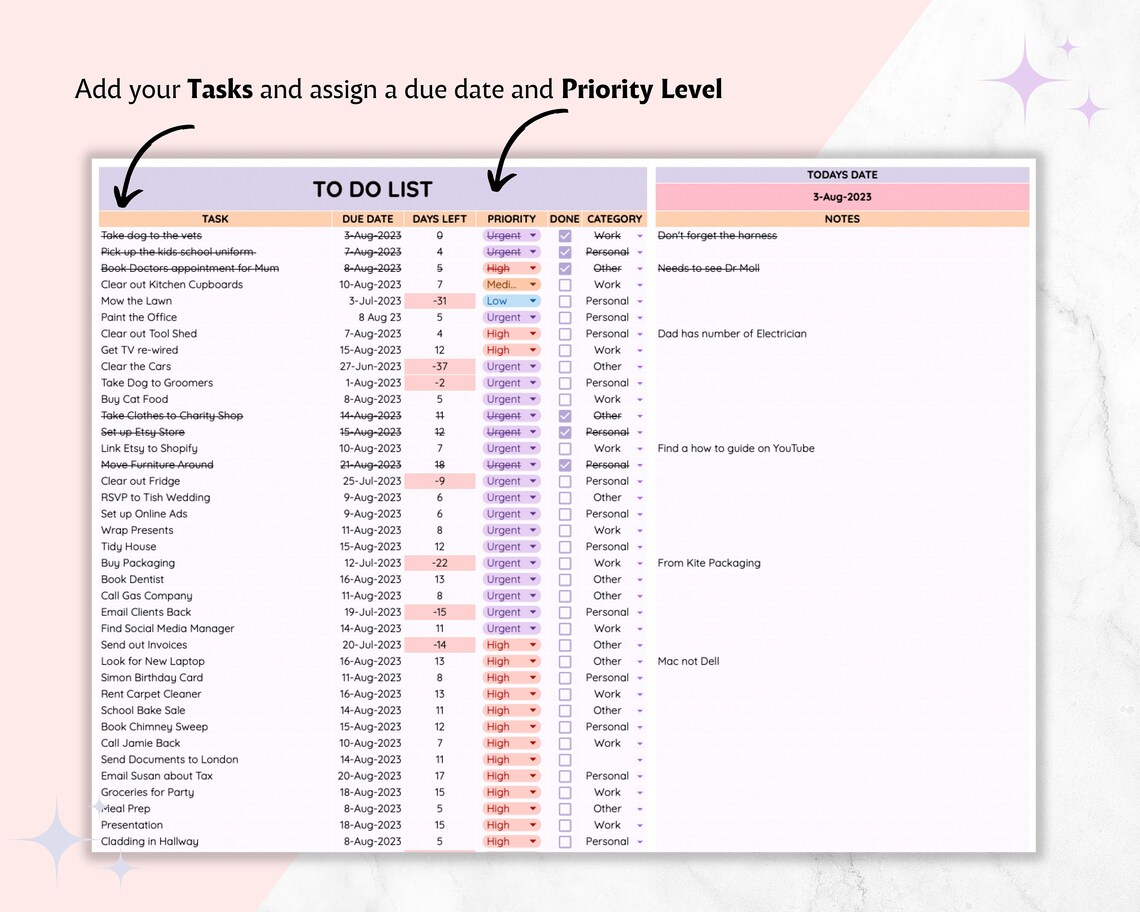Viewport: 1140px width, 912px height.
Task: Check the Done box for Clear out Fridge
Action: [x=565, y=481]
